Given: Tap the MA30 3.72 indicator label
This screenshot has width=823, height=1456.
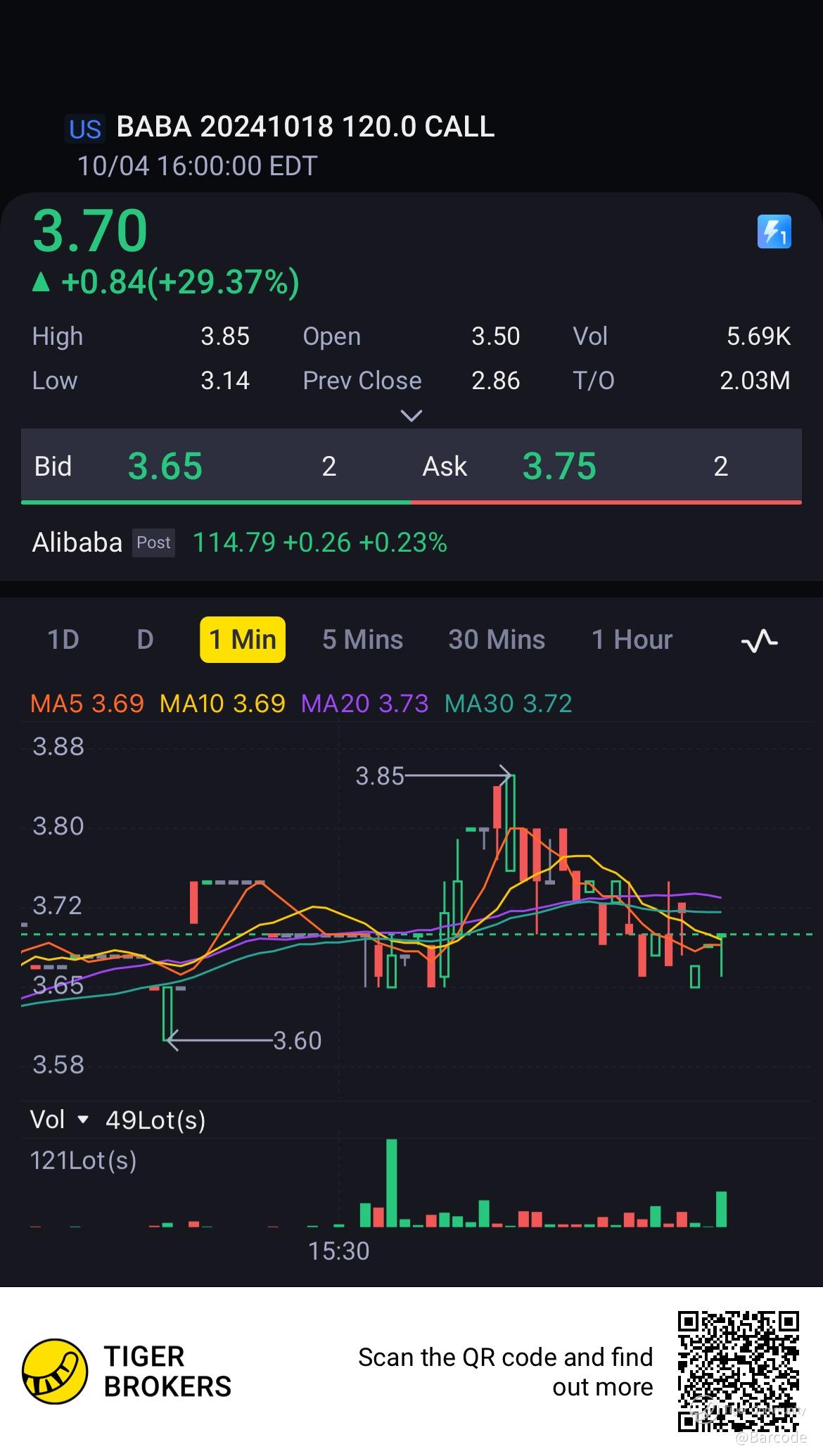Looking at the screenshot, I should point(509,703).
